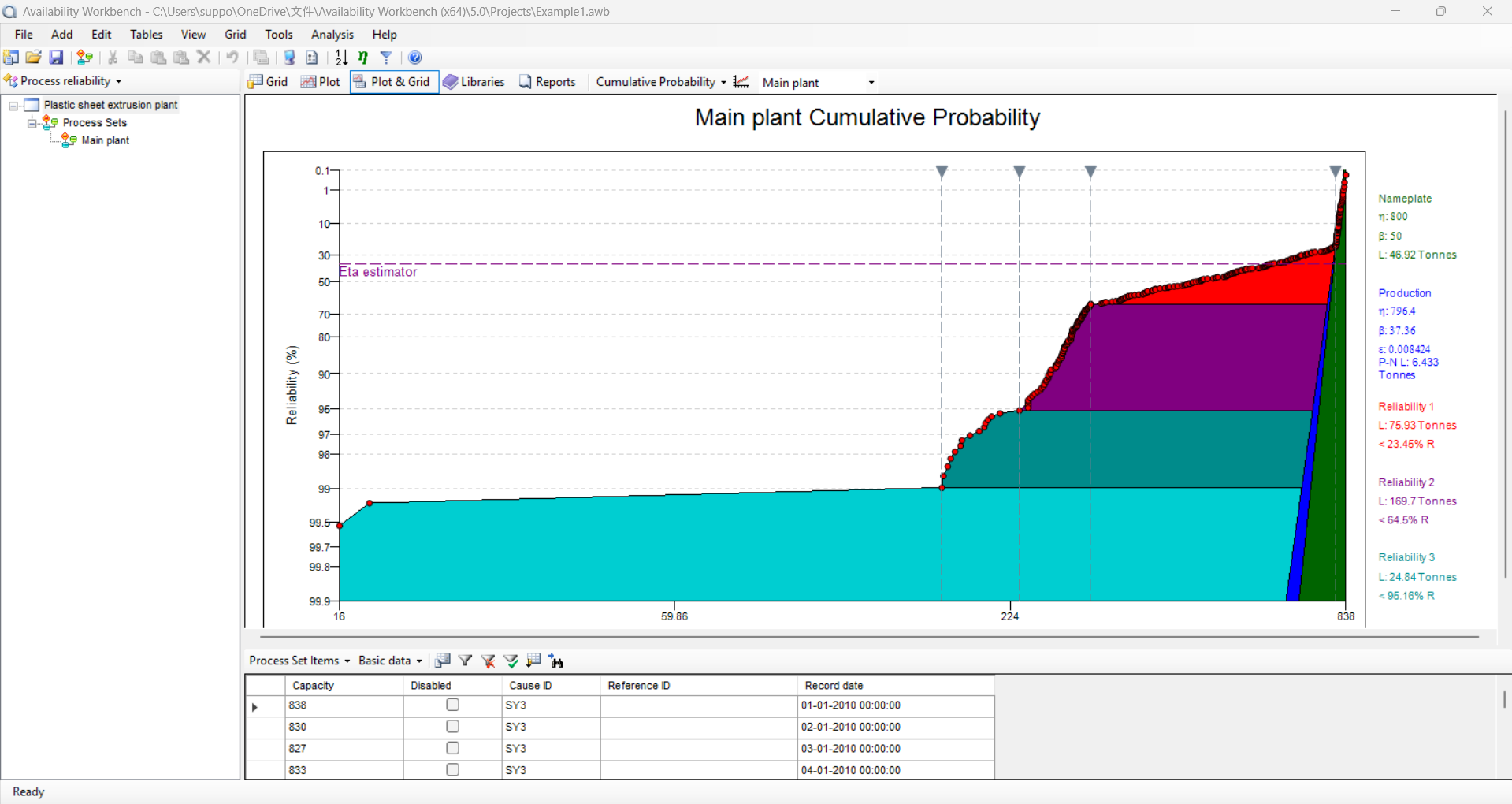Screen dimensions: 1512x804
Task: Click the 1-2 sort order icon
Action: pyautogui.click(x=341, y=58)
